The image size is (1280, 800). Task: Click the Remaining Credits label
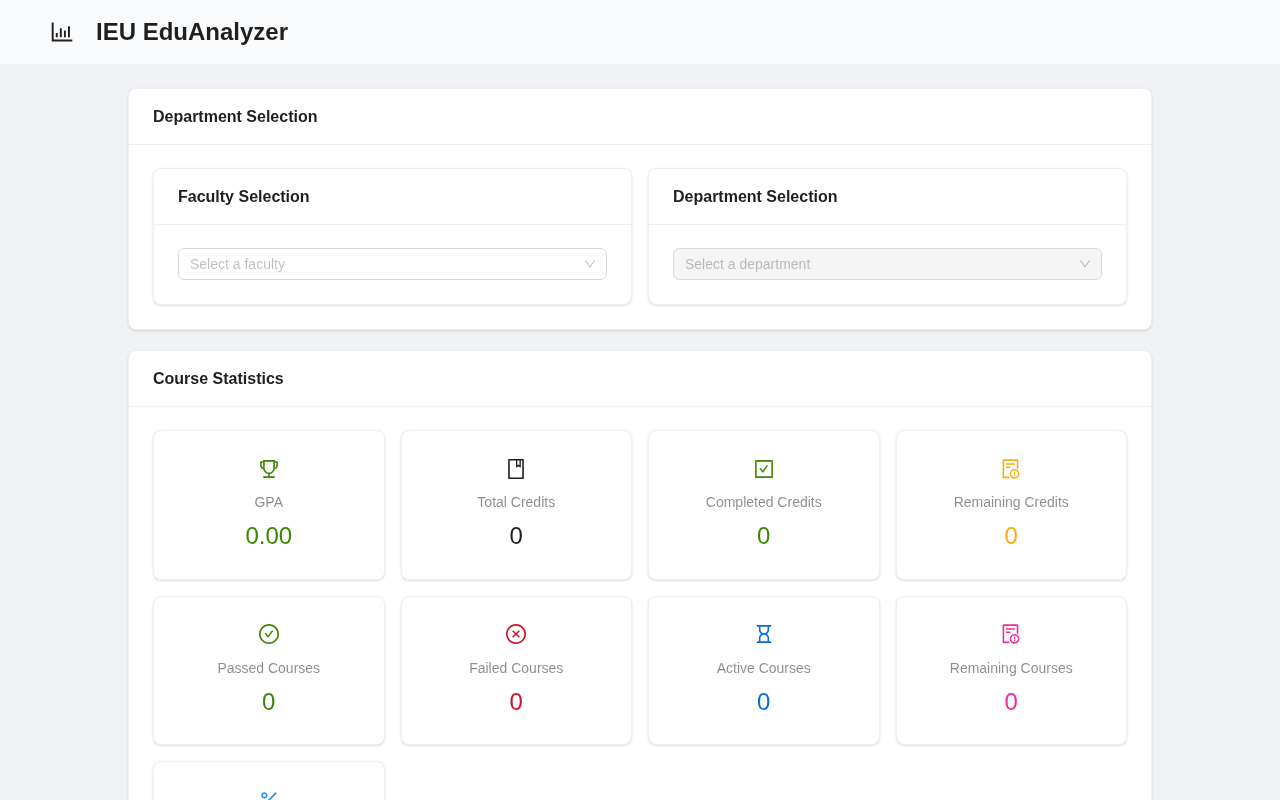point(1011,502)
